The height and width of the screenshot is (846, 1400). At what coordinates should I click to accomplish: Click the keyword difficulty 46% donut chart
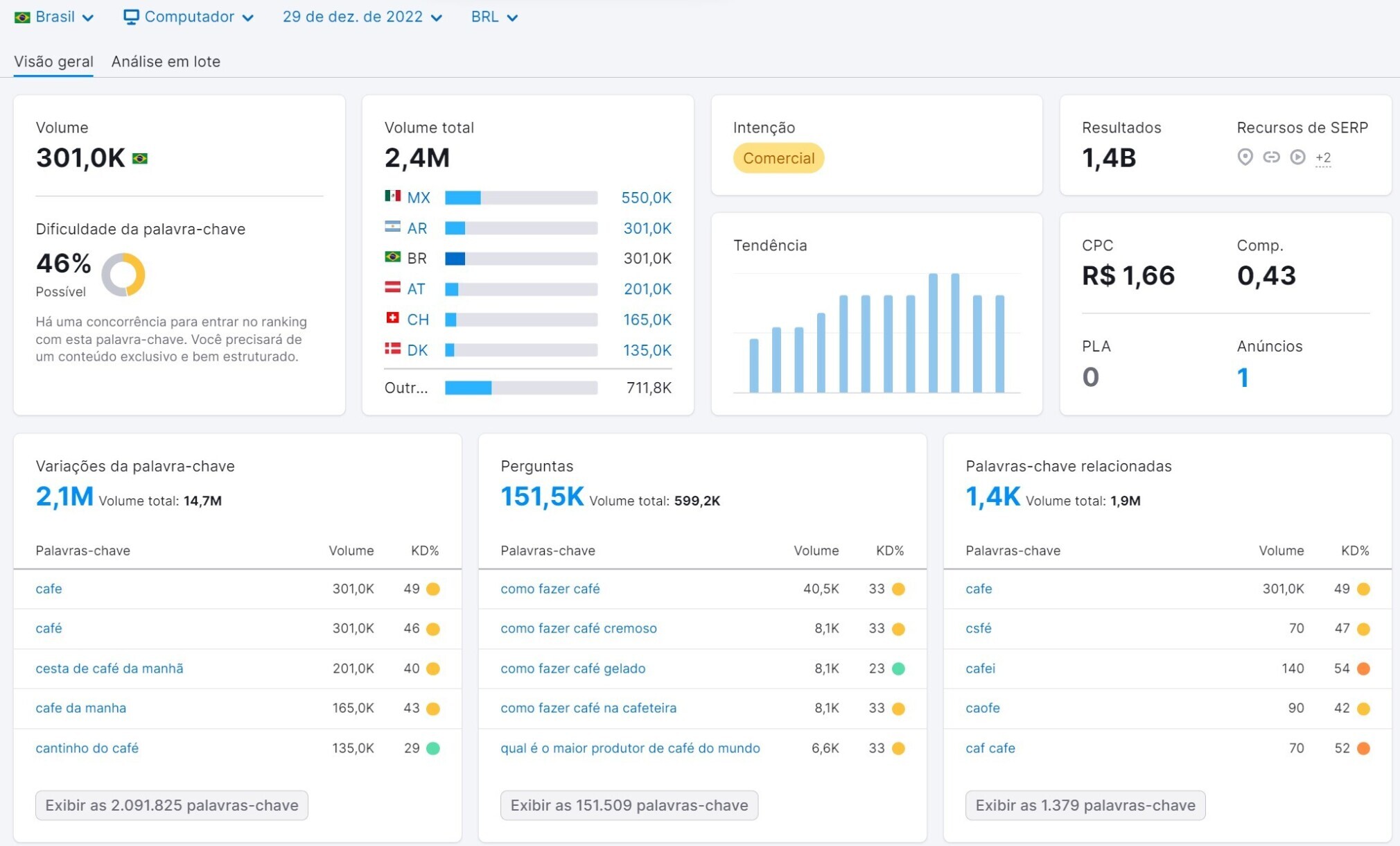click(123, 275)
